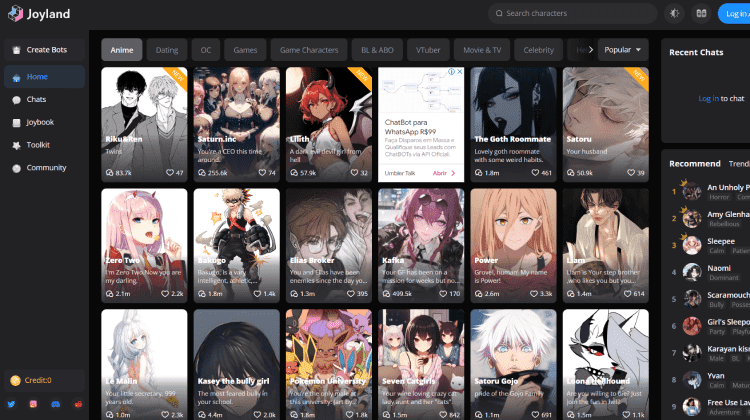750x420 pixels.
Task: Open Kasey the bully girl card
Action: tap(236, 365)
